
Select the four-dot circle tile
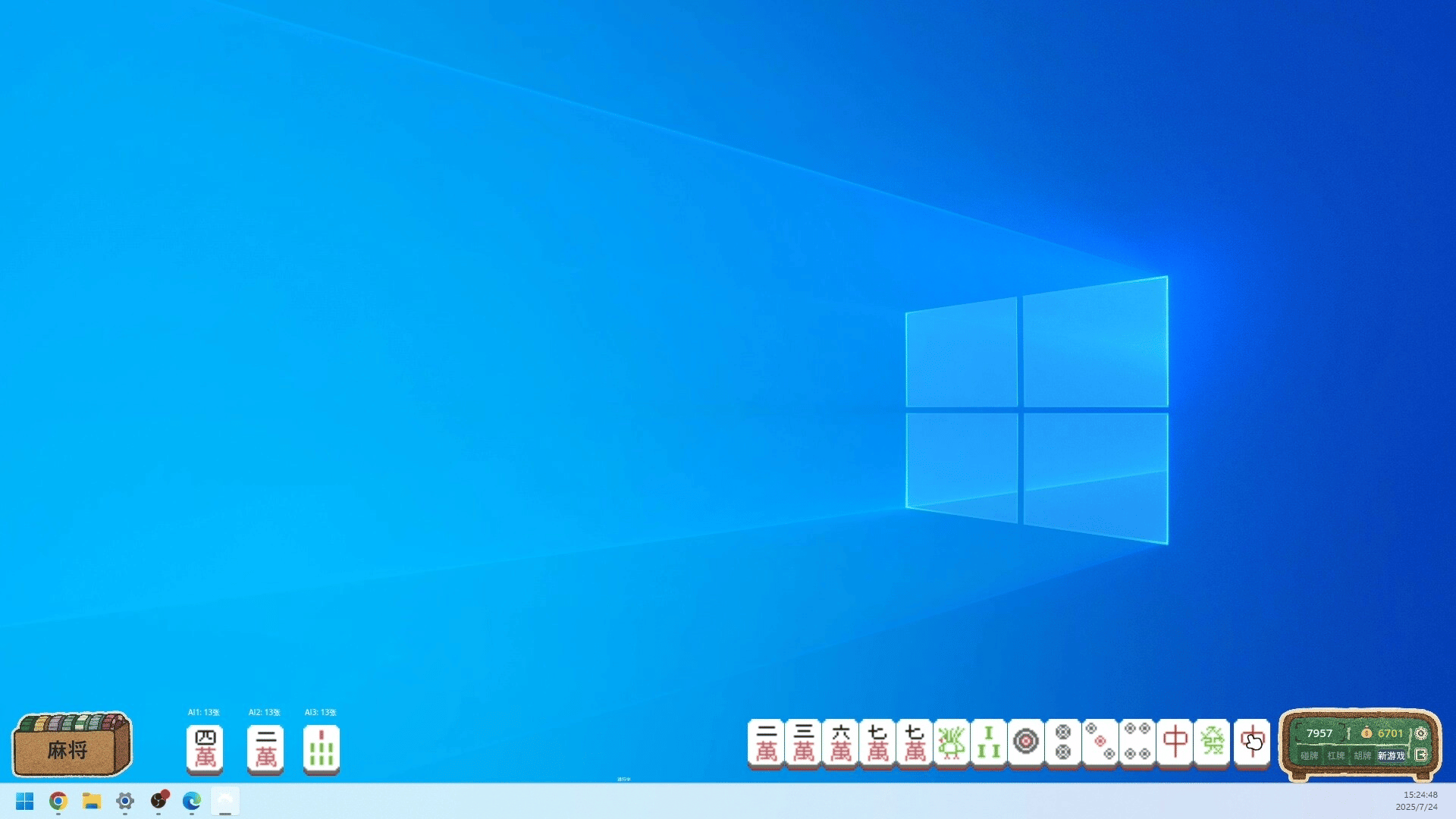pos(1137,743)
